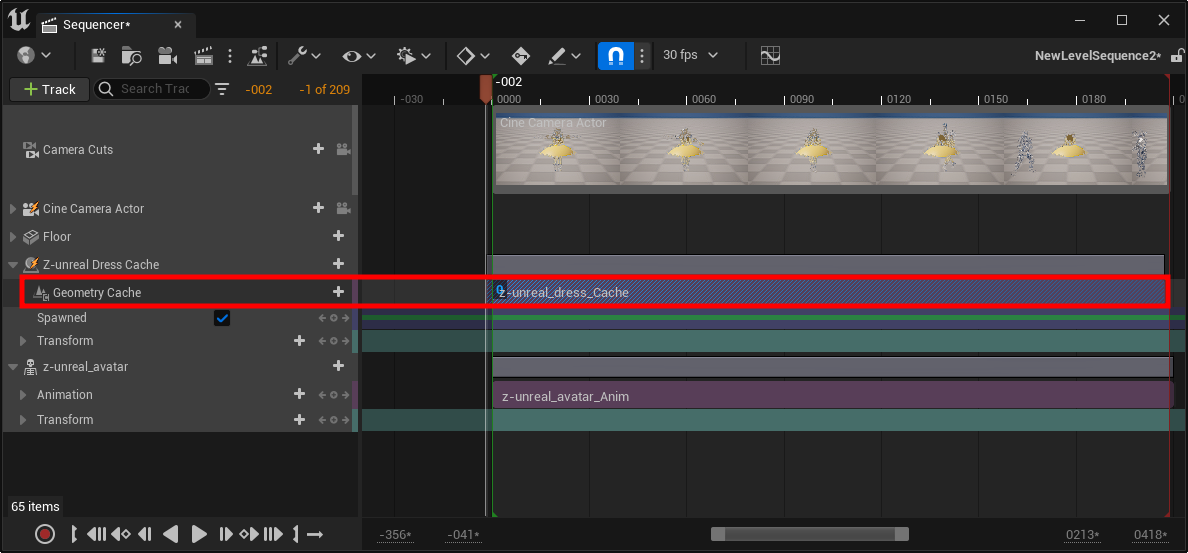Add track to z-unreal_avatar
1188x553 pixels.
339,366
